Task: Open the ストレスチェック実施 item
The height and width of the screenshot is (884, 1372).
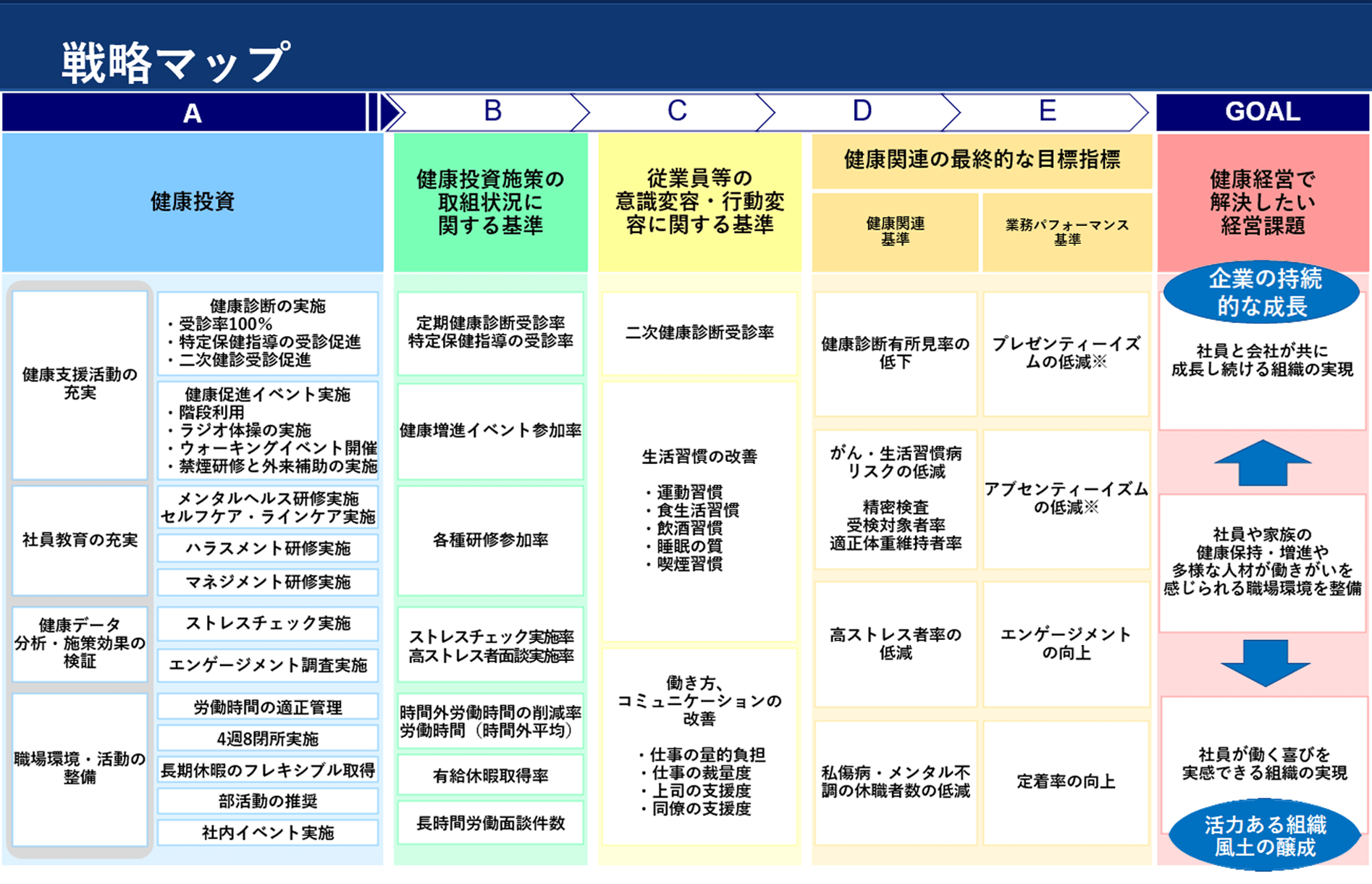Action: tap(268, 623)
